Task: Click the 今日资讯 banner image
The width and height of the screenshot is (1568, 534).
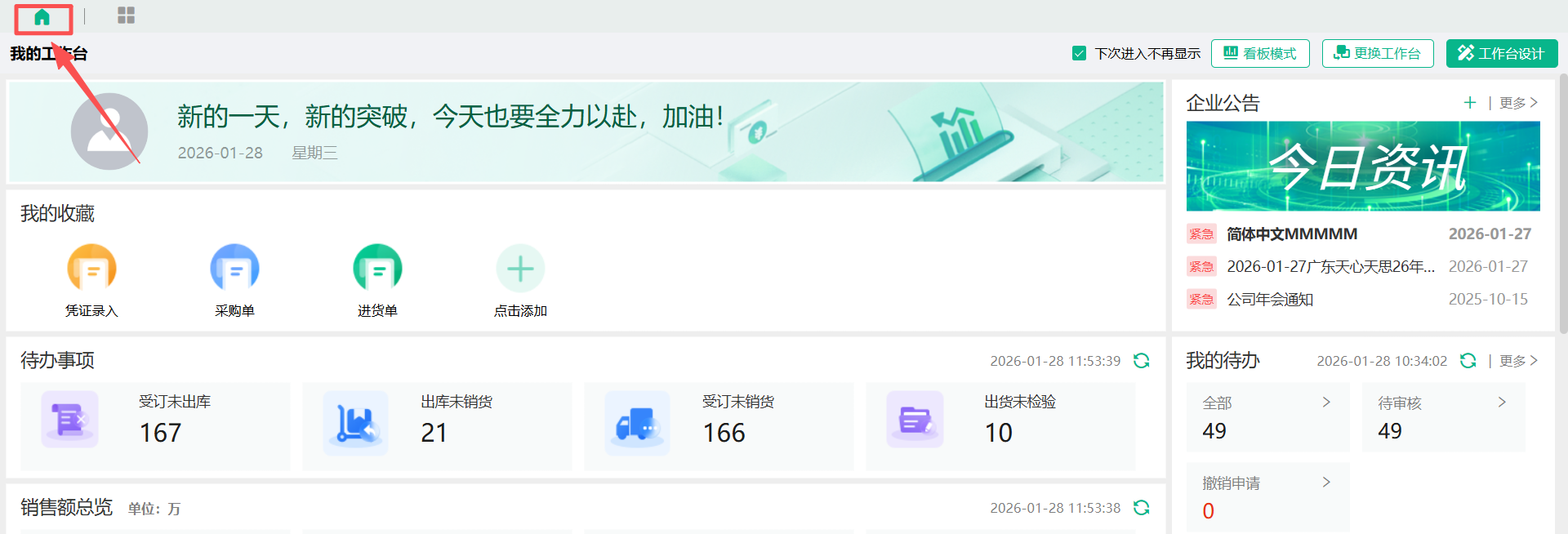Action: pos(1363,167)
